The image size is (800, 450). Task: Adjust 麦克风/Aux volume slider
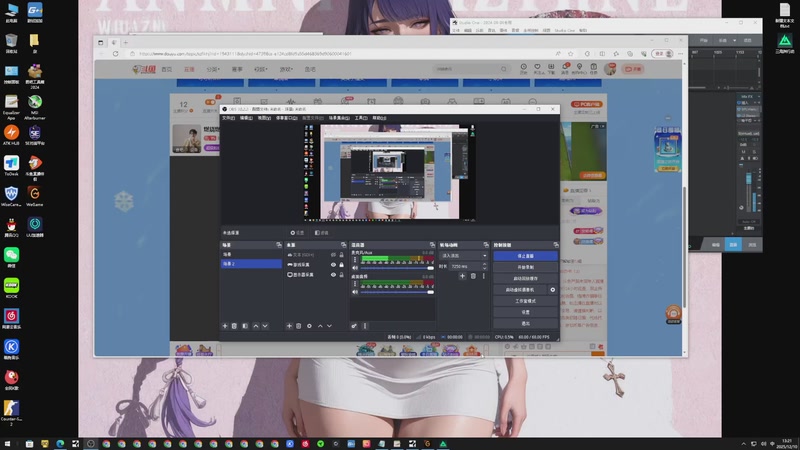(x=397, y=268)
